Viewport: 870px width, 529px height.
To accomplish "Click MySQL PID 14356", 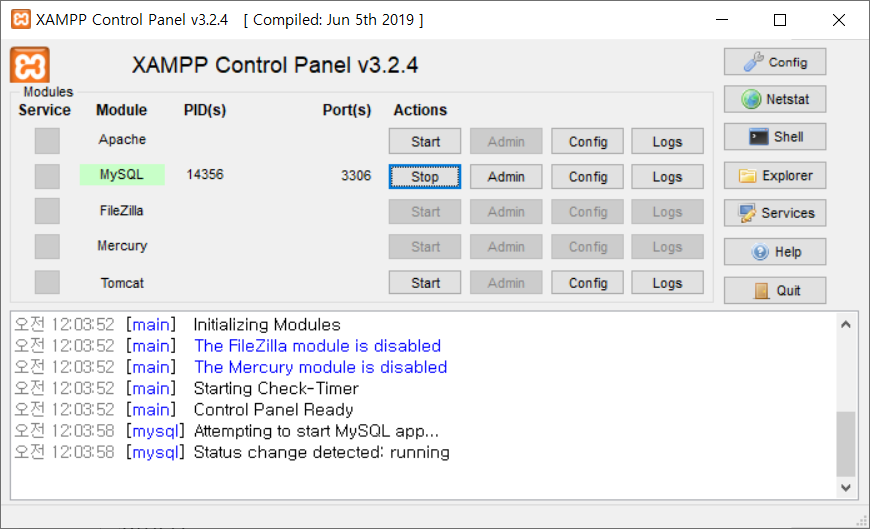I will tap(205, 174).
